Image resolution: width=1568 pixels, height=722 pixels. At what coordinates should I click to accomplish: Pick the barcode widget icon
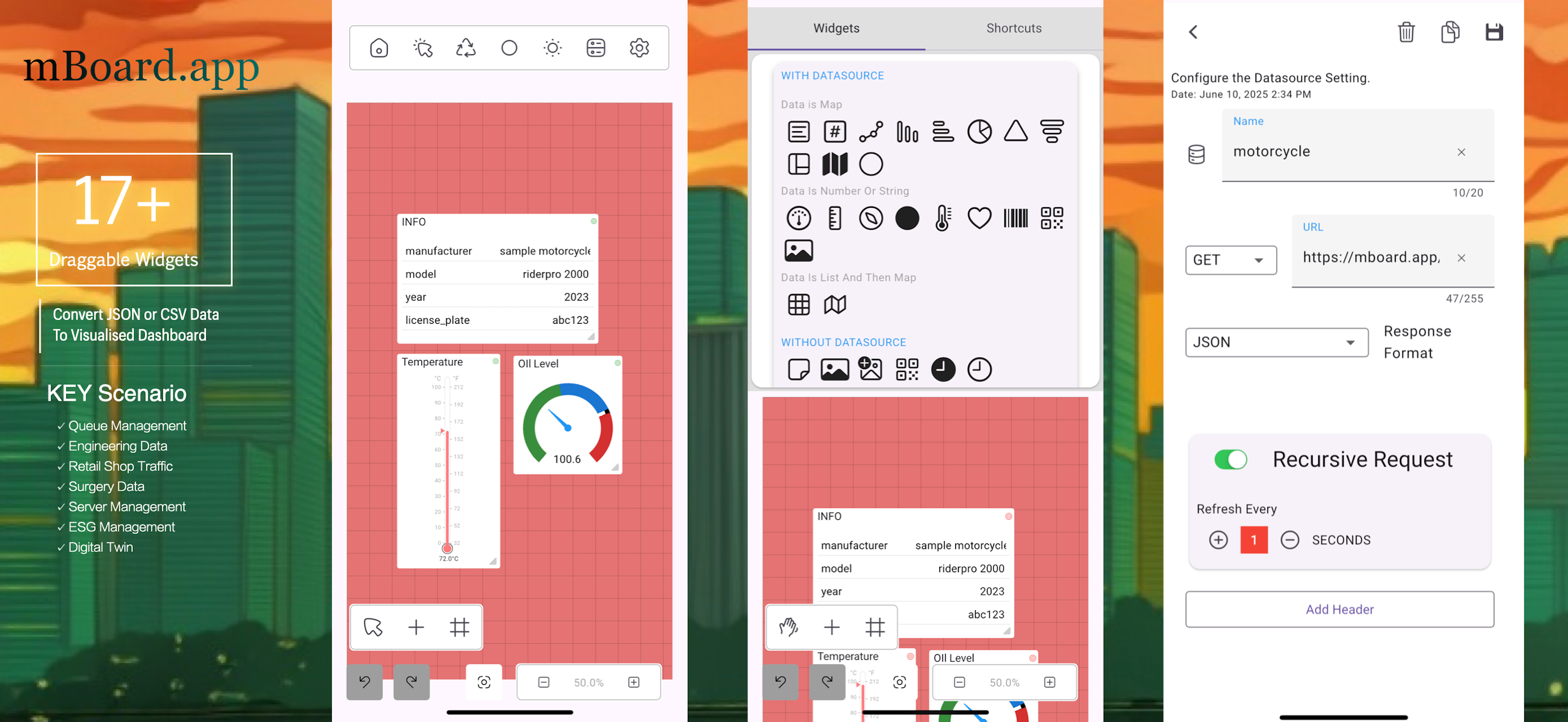tap(1015, 218)
